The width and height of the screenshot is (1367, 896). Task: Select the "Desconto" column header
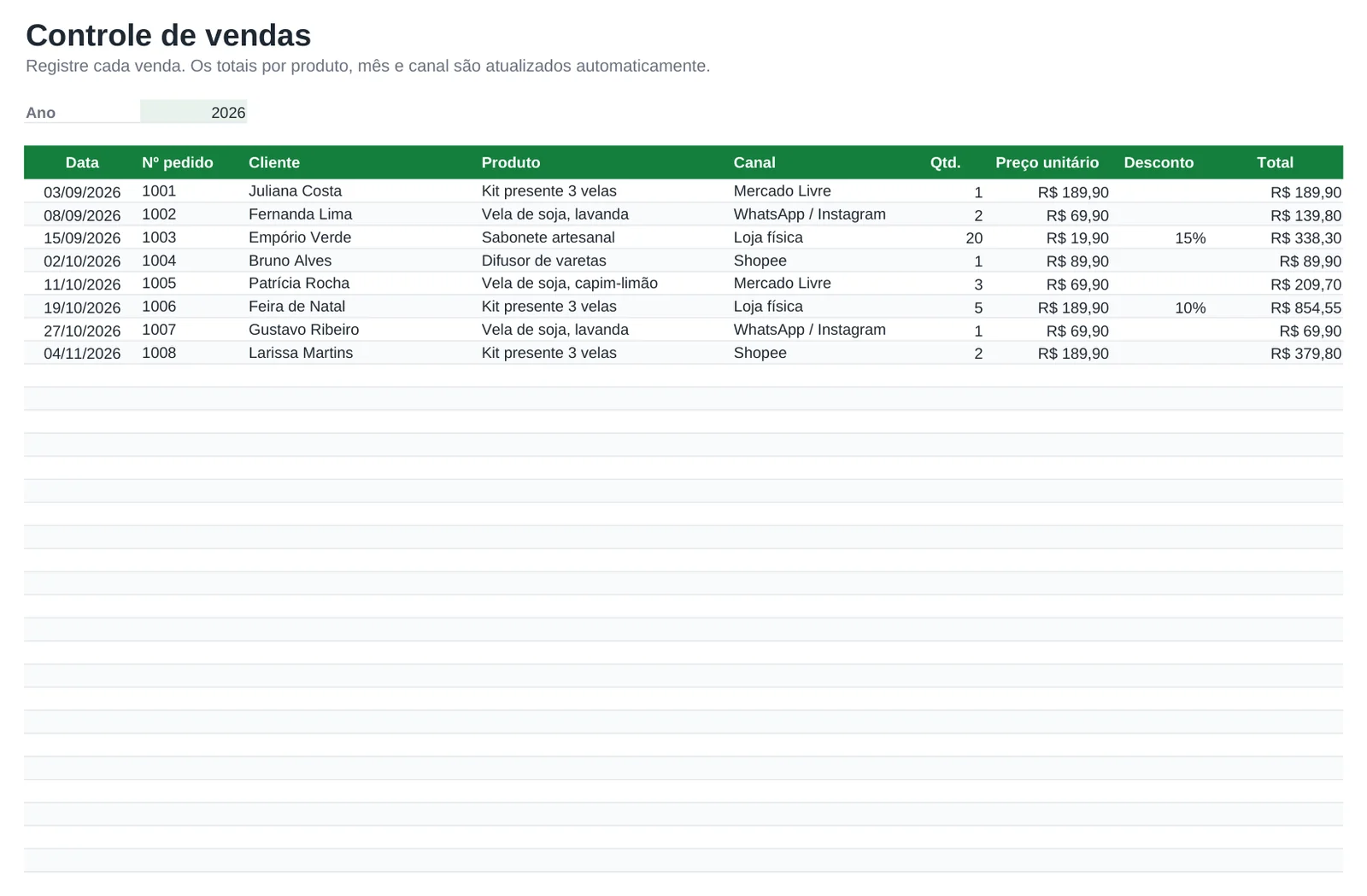tap(1159, 162)
